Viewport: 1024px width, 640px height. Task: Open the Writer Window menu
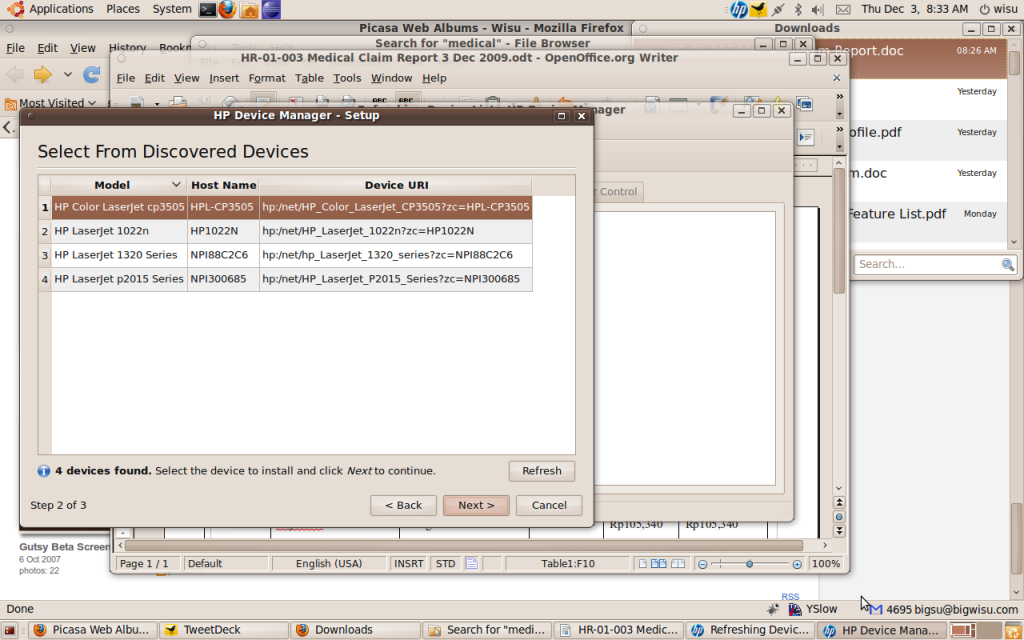coord(391,78)
